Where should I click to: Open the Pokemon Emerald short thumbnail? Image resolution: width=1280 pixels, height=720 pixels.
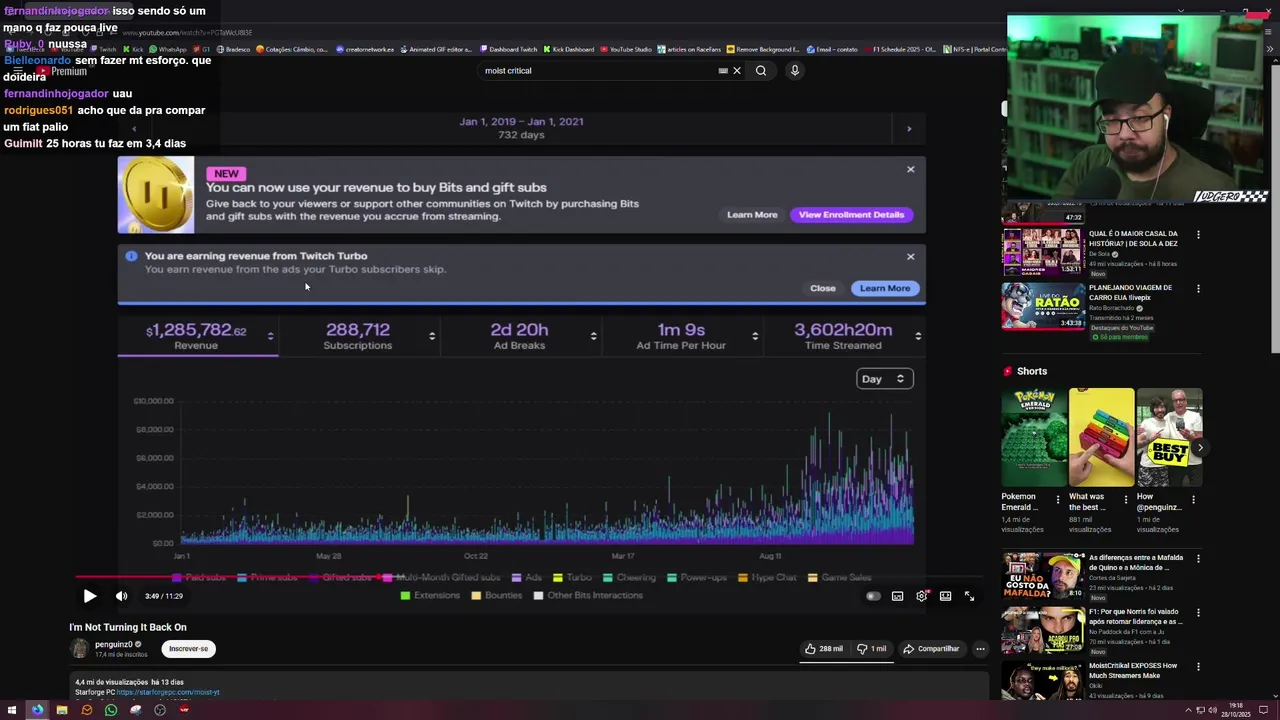1034,437
